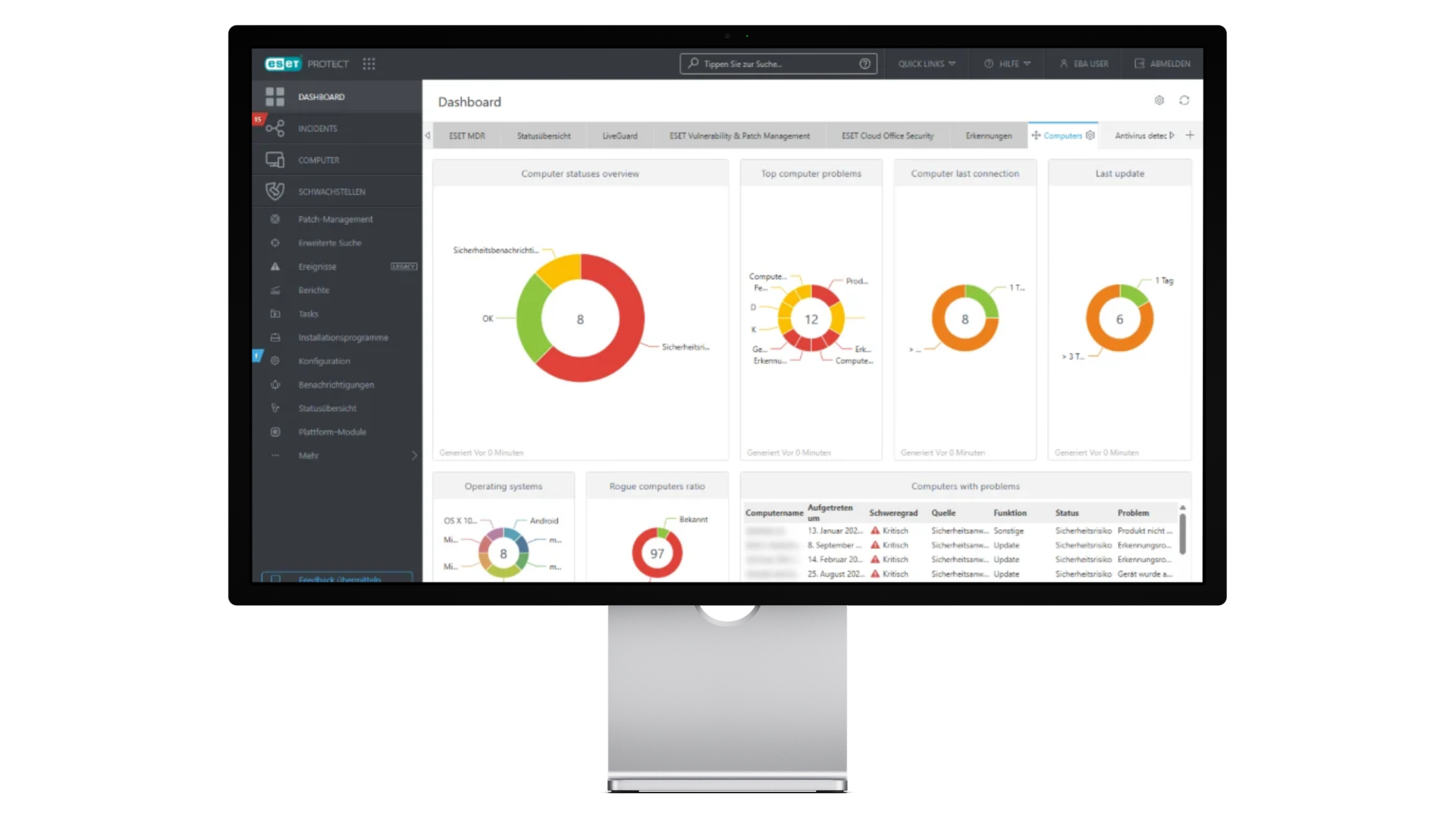The height and width of the screenshot is (819, 1456).
Task: Open the Dashboard sidebar icon
Action: pos(275,96)
